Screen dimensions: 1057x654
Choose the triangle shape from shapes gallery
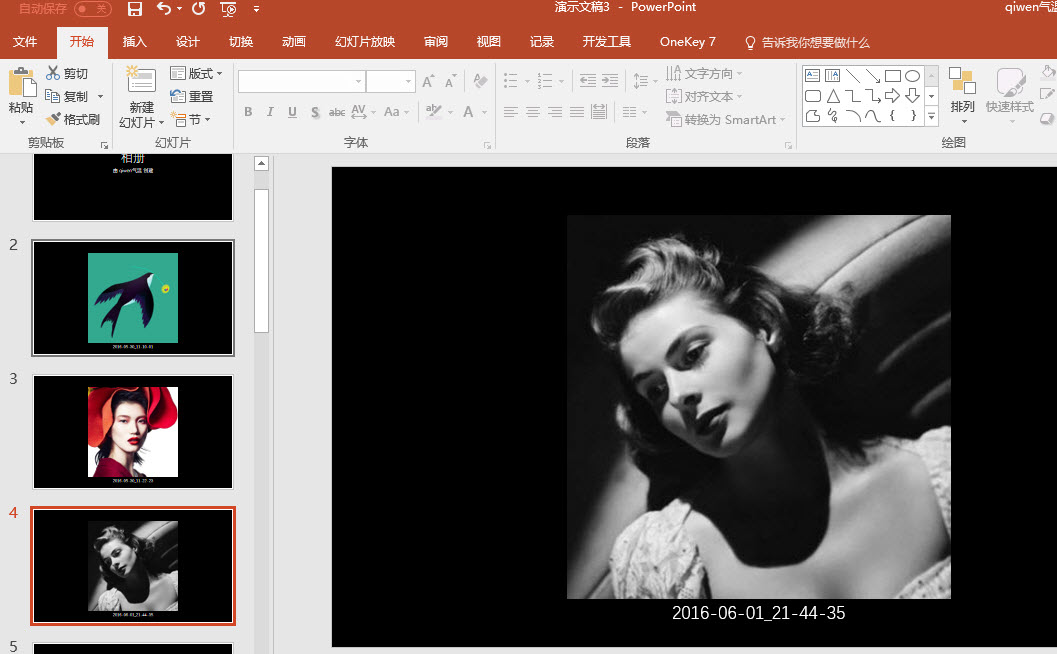(833, 96)
